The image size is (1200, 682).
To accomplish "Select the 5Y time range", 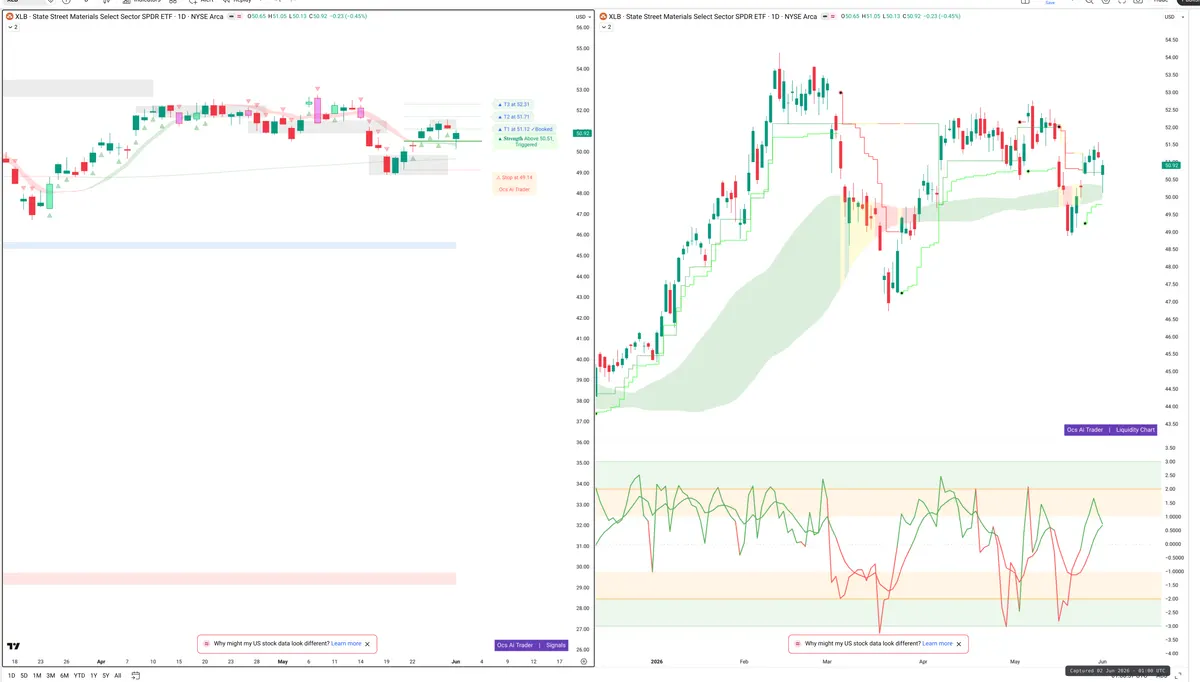I will coord(105,675).
